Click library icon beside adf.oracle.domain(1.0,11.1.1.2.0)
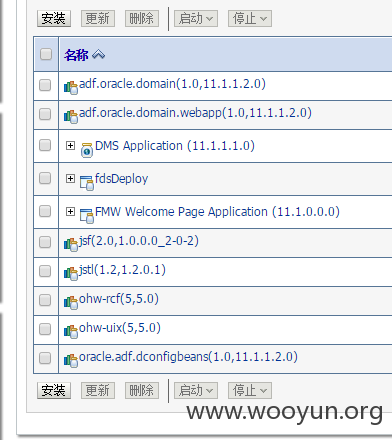Image resolution: width=392 pixels, height=440 pixels. (x=71, y=88)
